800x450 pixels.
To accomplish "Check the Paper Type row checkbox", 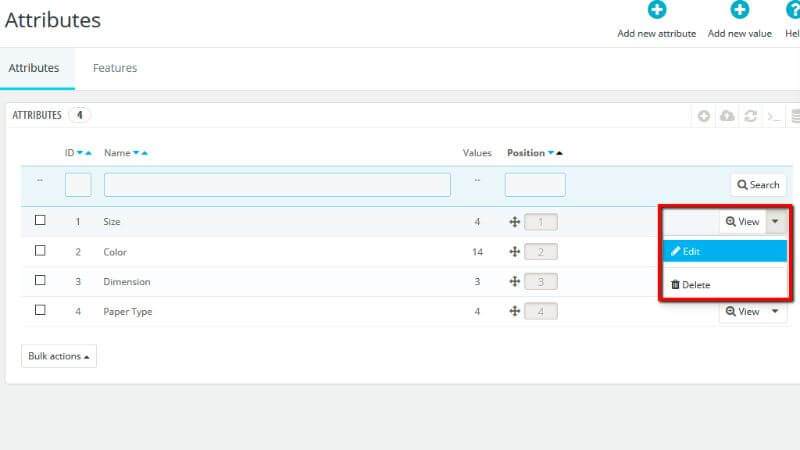I will pyautogui.click(x=40, y=310).
